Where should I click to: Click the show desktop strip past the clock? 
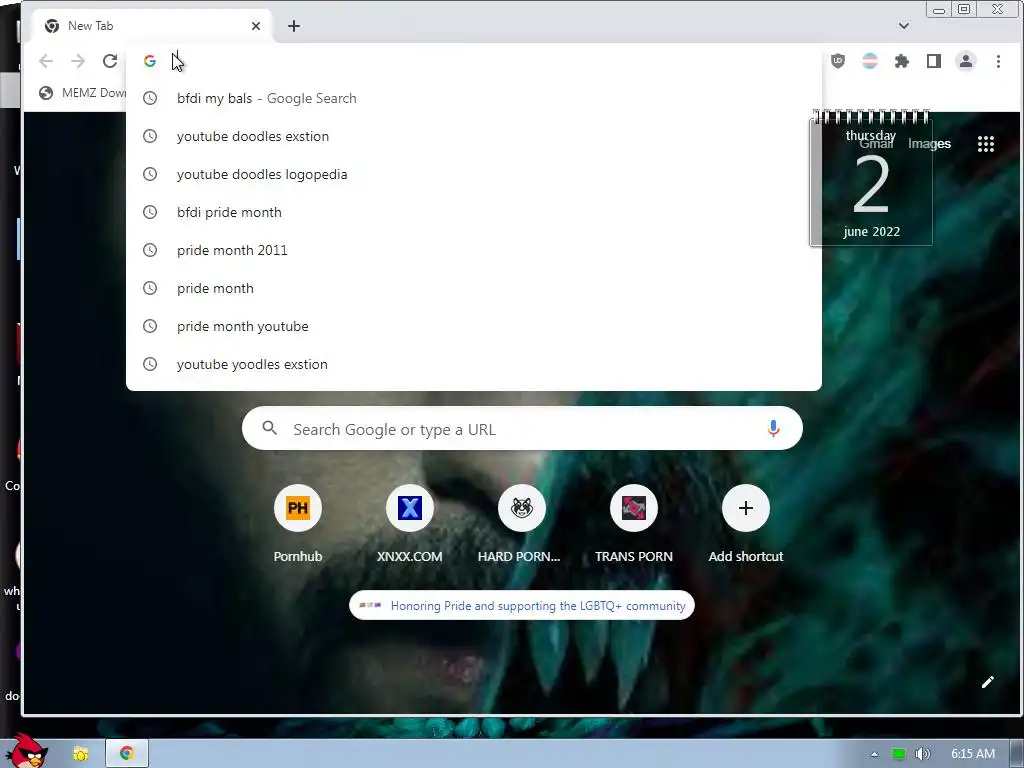pyautogui.click(x=1017, y=754)
